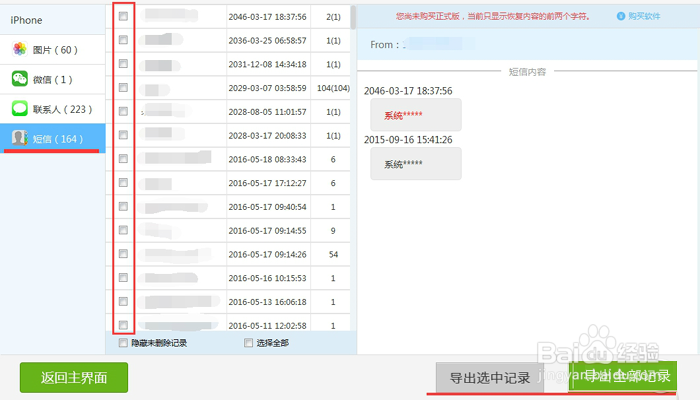
Task: Open the Photos category icon
Action: 20,49
